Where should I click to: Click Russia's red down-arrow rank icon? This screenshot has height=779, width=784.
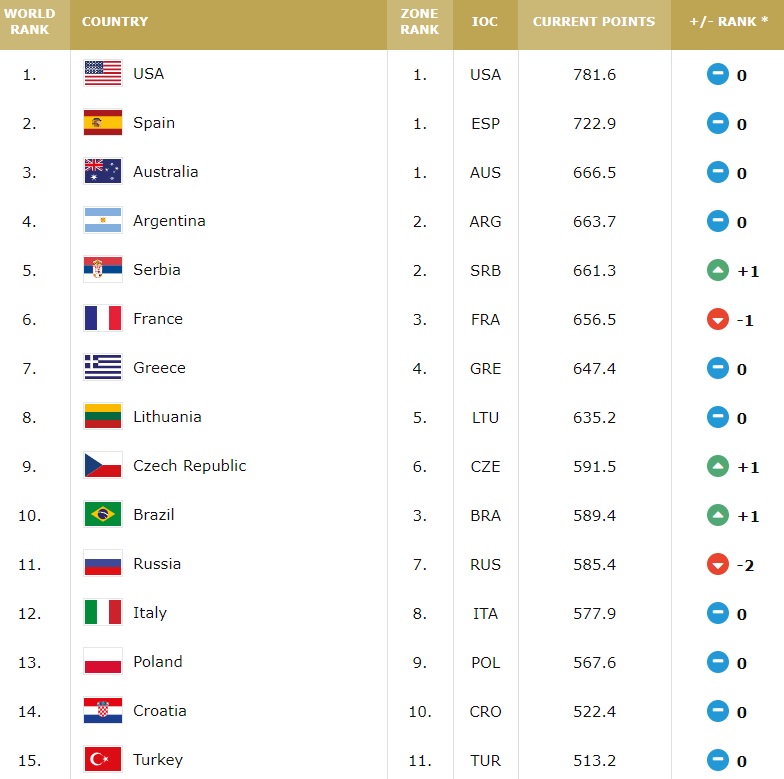coord(717,565)
